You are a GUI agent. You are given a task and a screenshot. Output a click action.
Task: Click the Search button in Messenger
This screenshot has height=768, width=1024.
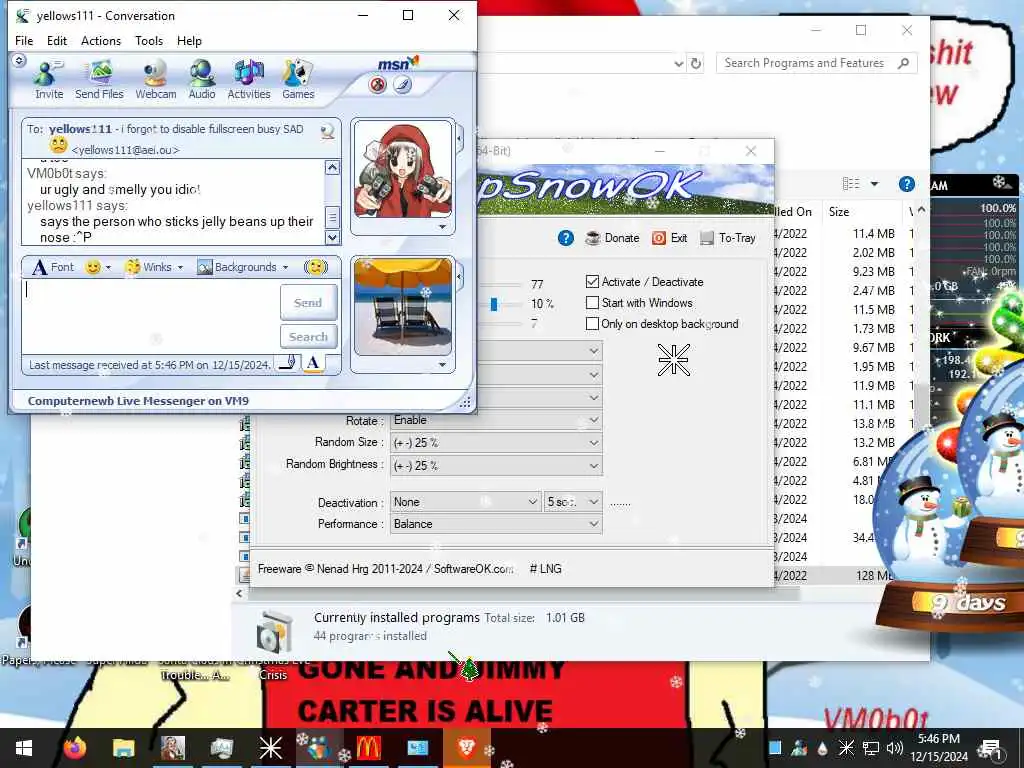coord(308,337)
